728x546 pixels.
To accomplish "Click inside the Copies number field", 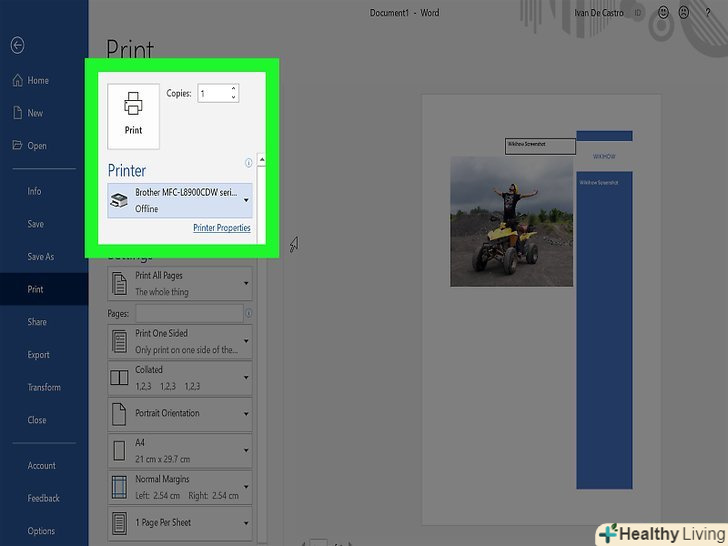I will coord(214,93).
